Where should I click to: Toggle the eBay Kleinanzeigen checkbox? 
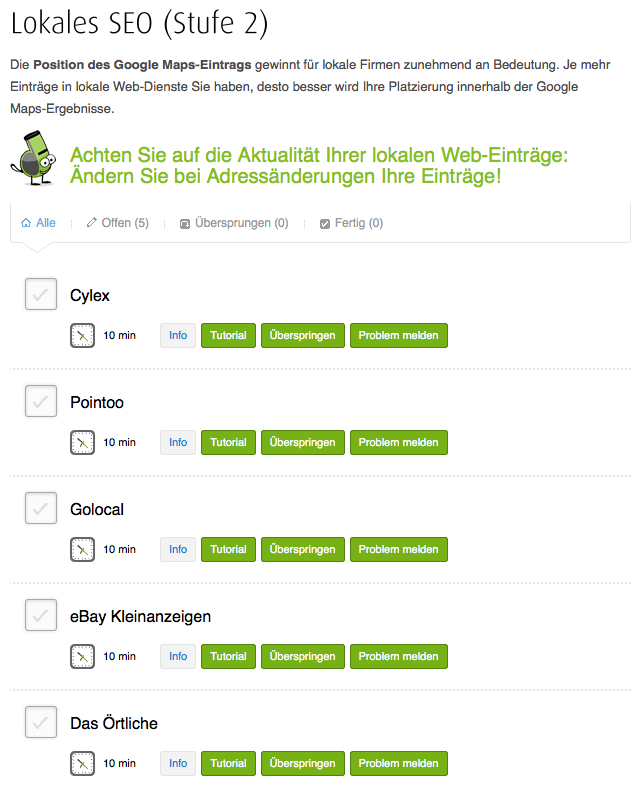pos(40,616)
